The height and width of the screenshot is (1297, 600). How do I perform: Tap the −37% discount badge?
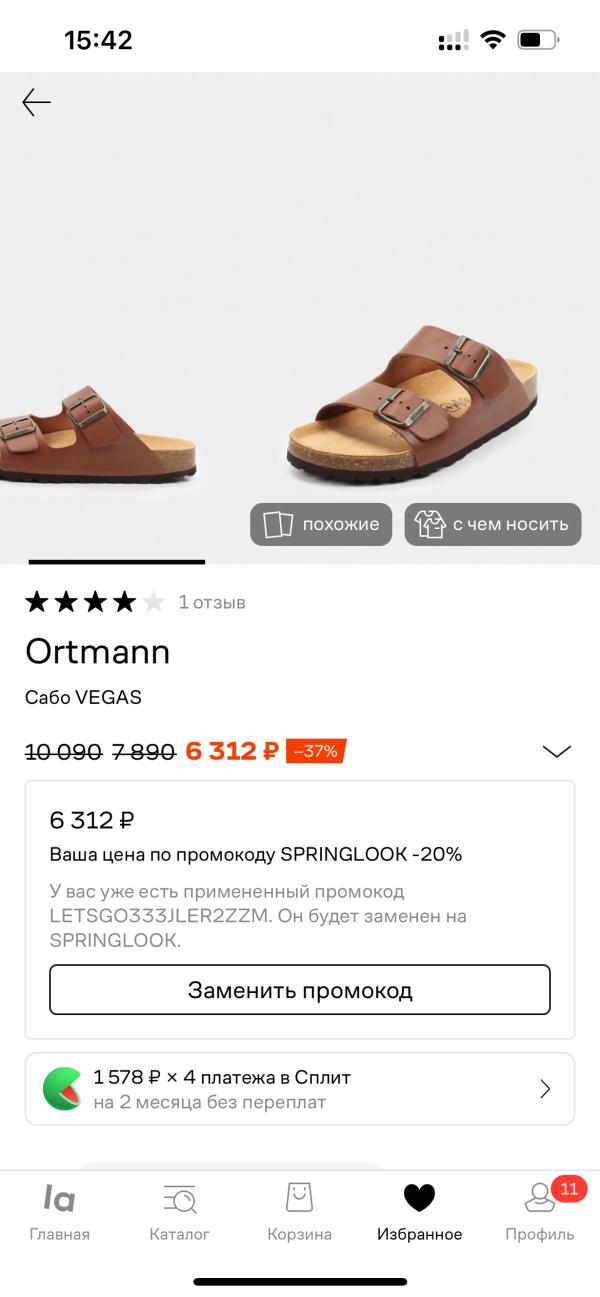(316, 751)
